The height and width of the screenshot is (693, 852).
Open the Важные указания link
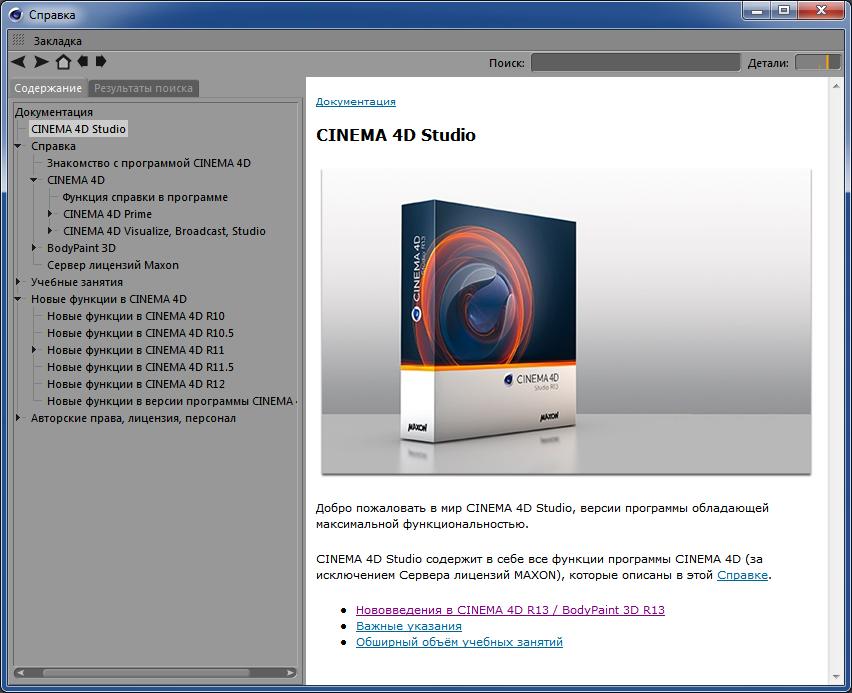coord(409,626)
